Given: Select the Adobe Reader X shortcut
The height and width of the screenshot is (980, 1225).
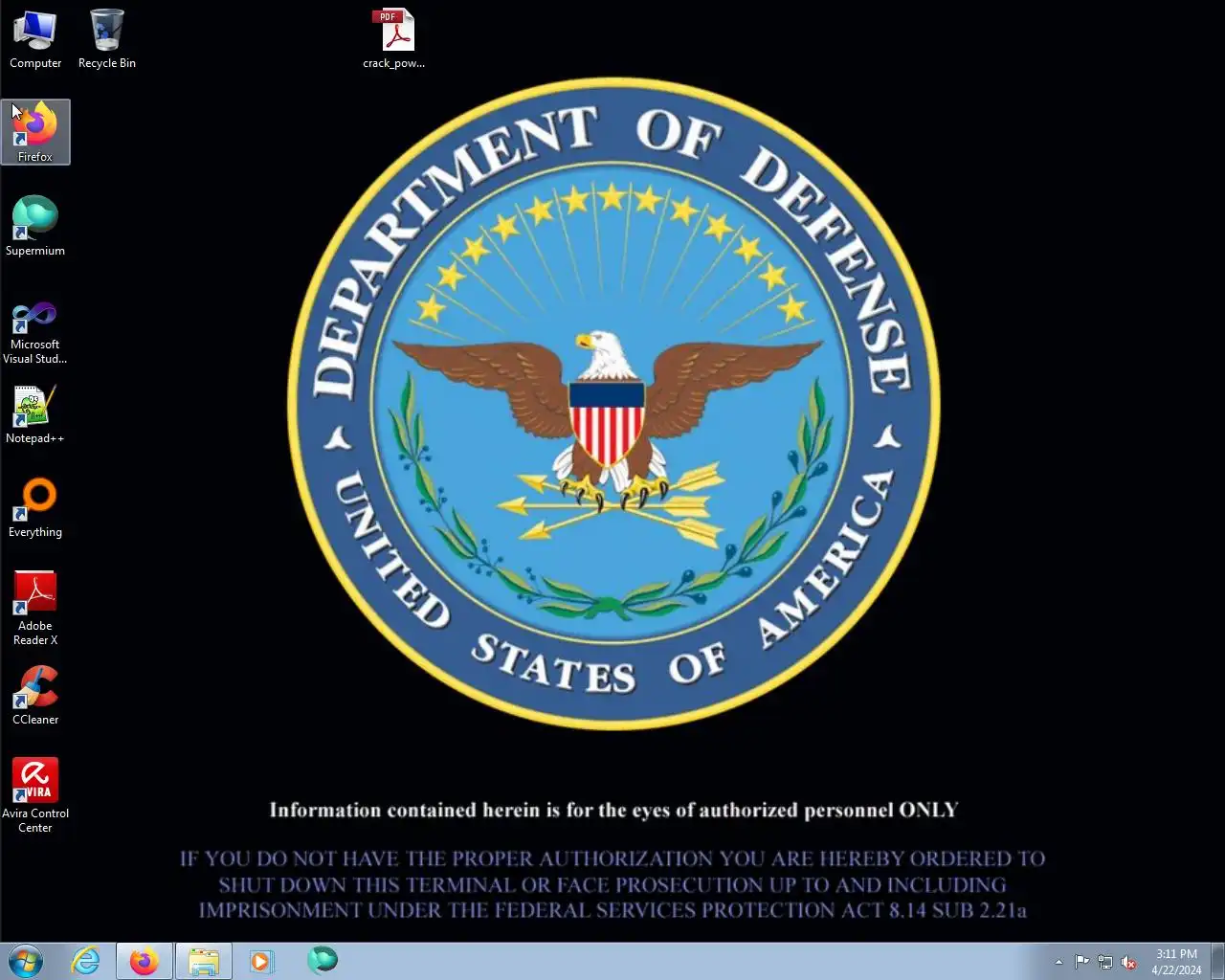Looking at the screenshot, I should pyautogui.click(x=35, y=608).
